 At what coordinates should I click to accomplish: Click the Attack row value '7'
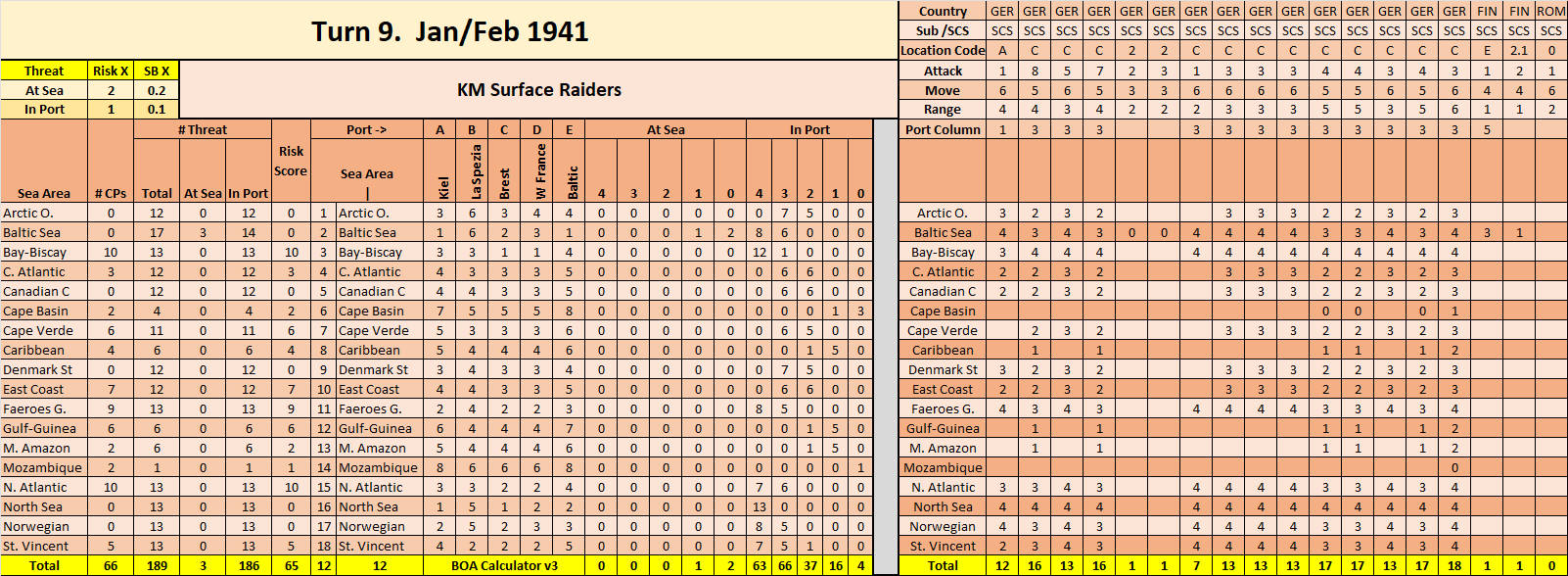pyautogui.click(x=1099, y=71)
